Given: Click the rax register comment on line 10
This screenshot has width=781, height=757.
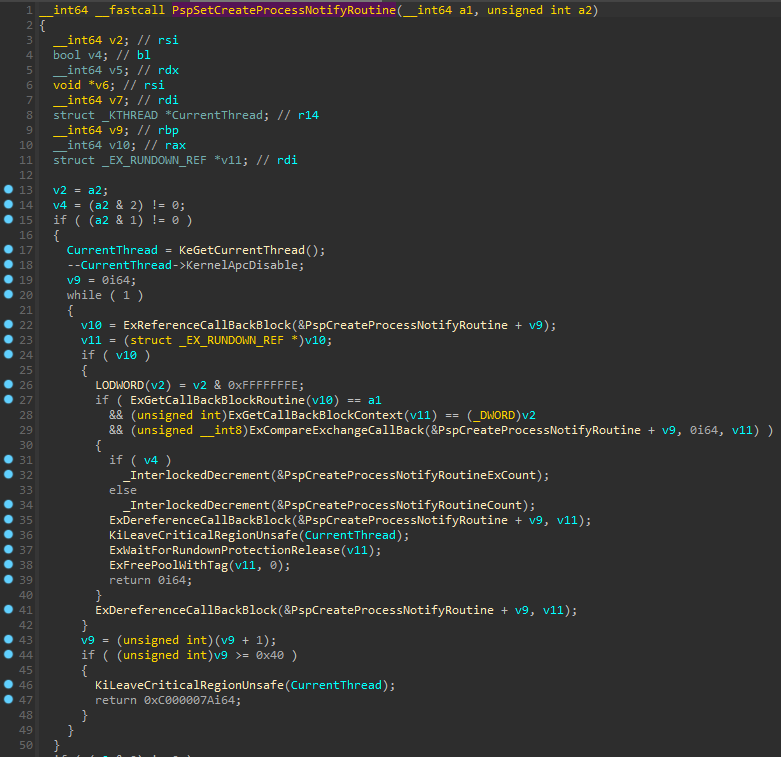Looking at the screenshot, I should tap(175, 145).
